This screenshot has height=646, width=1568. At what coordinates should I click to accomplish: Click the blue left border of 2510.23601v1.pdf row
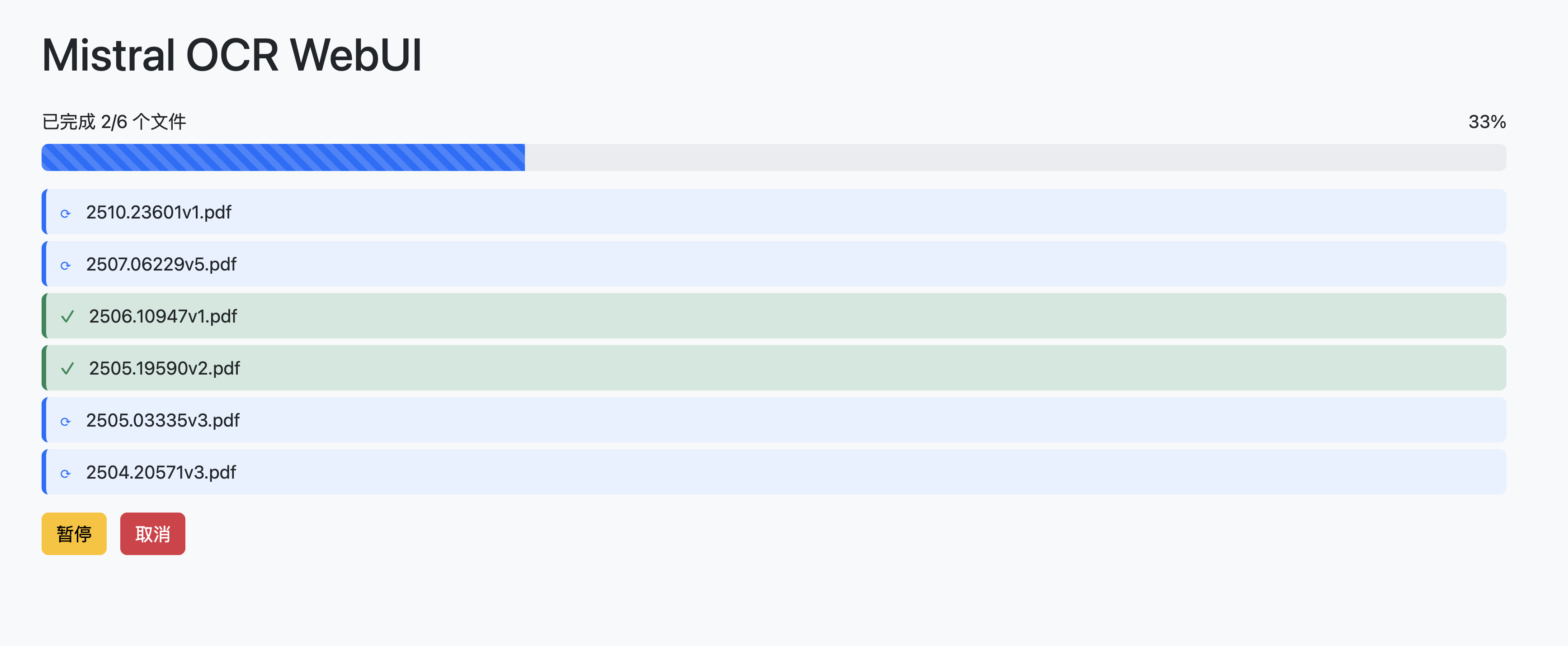click(x=44, y=212)
